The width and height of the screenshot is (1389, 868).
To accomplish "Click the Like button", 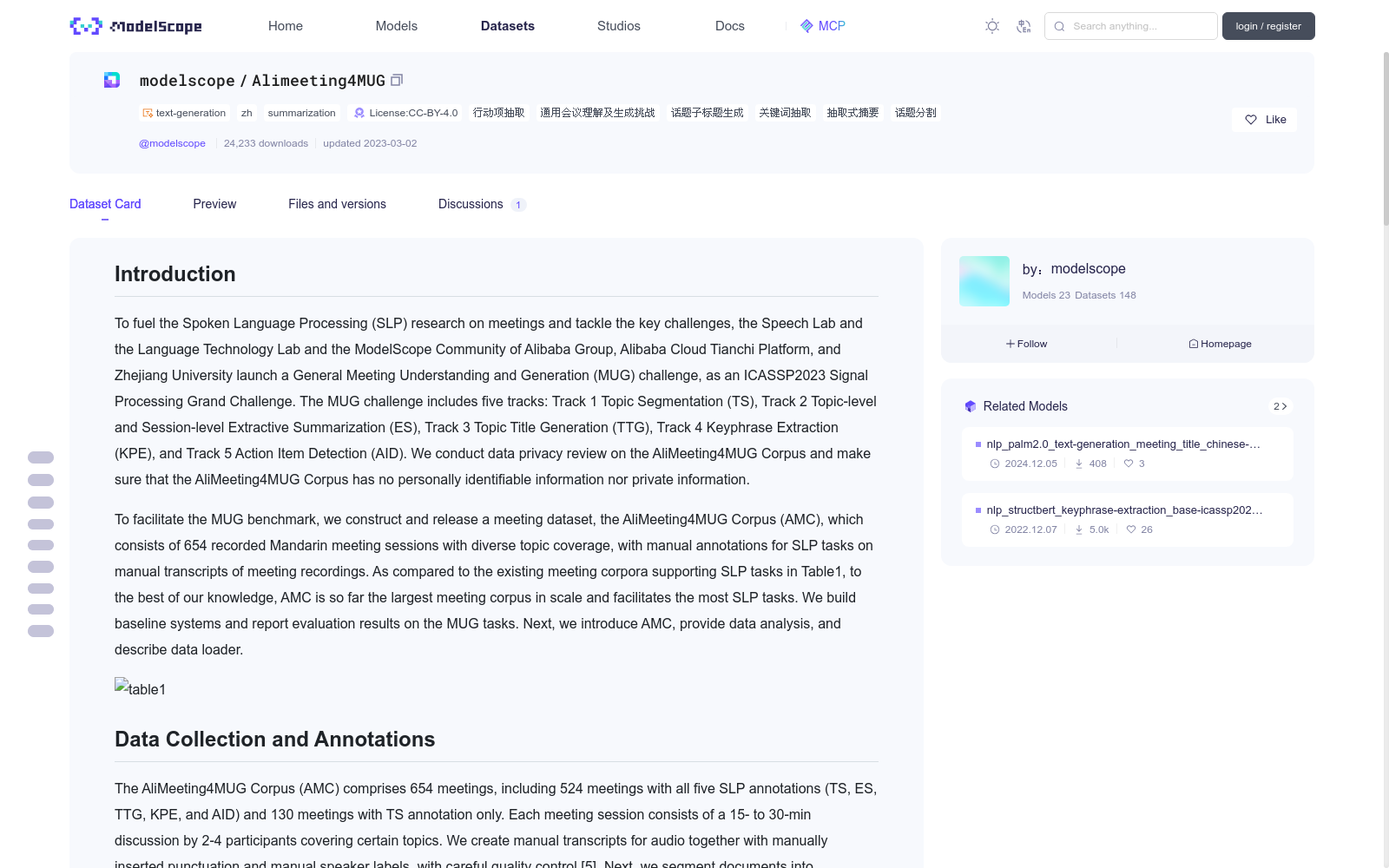I will (1264, 120).
